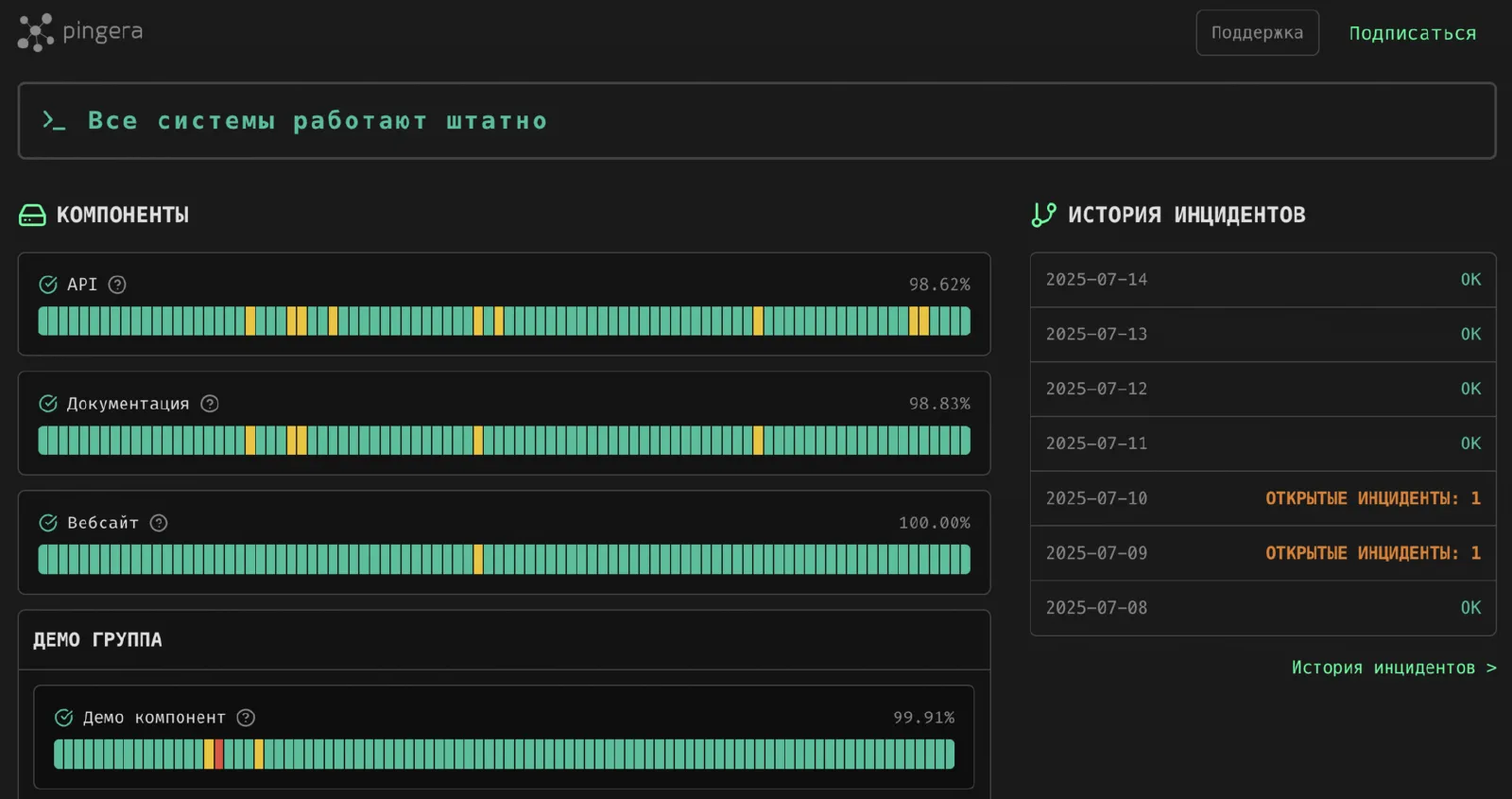Viewport: 1512px width, 799px height.
Task: Click the server icon beside КОМПОНЕНТЫ
Action: [x=32, y=216]
